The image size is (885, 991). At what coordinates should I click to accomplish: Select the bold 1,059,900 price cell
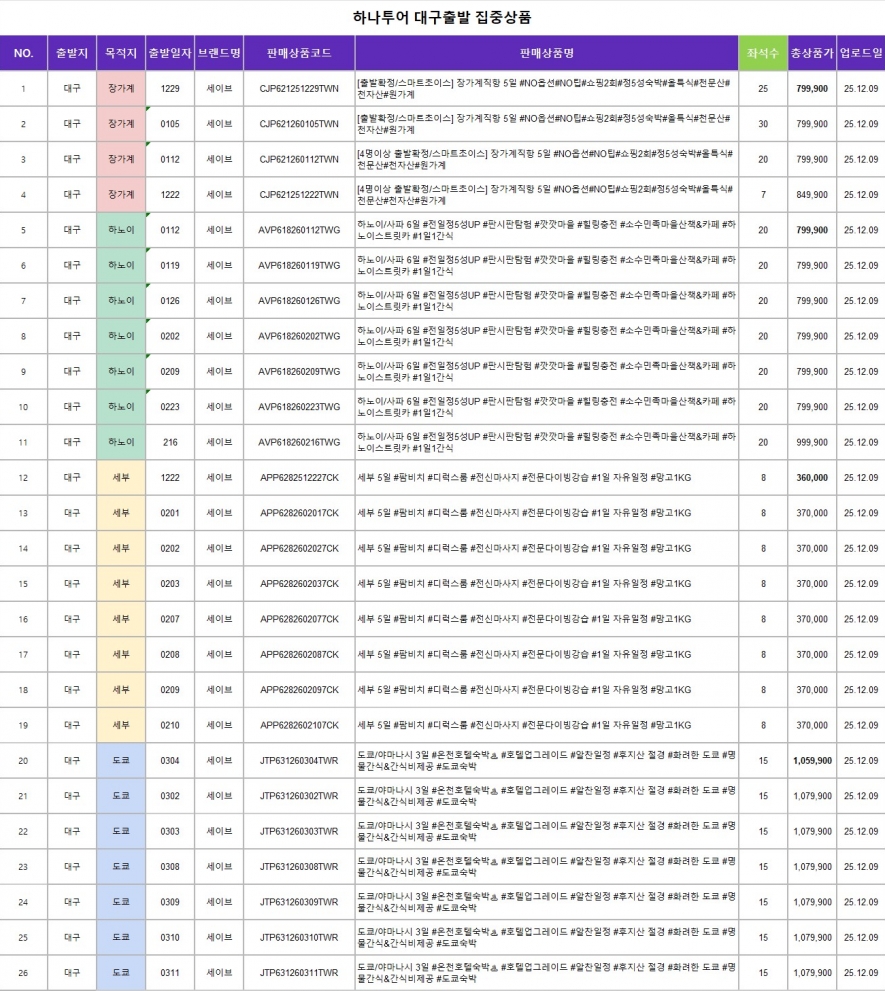[x=811, y=761]
